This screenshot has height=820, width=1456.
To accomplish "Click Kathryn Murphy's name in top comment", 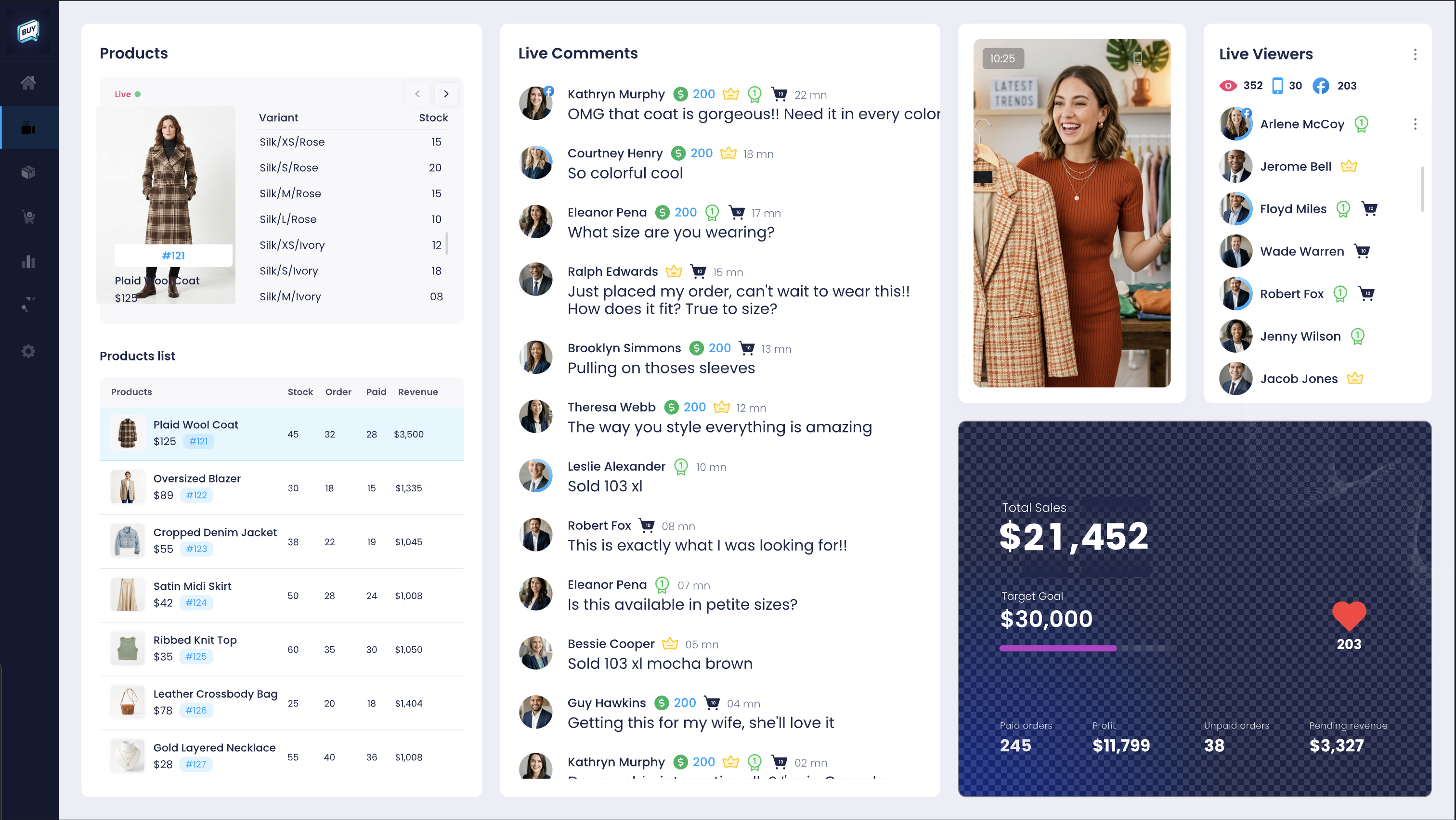I will 615,94.
